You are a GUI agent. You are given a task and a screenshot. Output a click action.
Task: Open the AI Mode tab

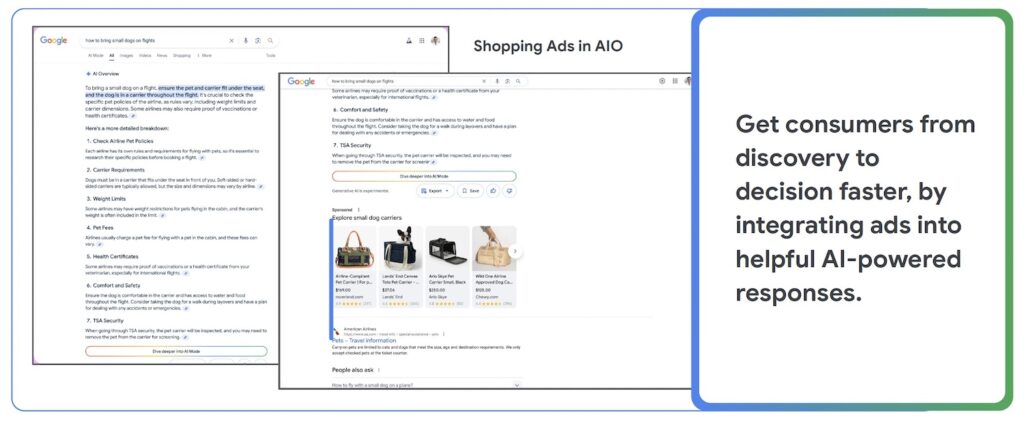pos(96,56)
